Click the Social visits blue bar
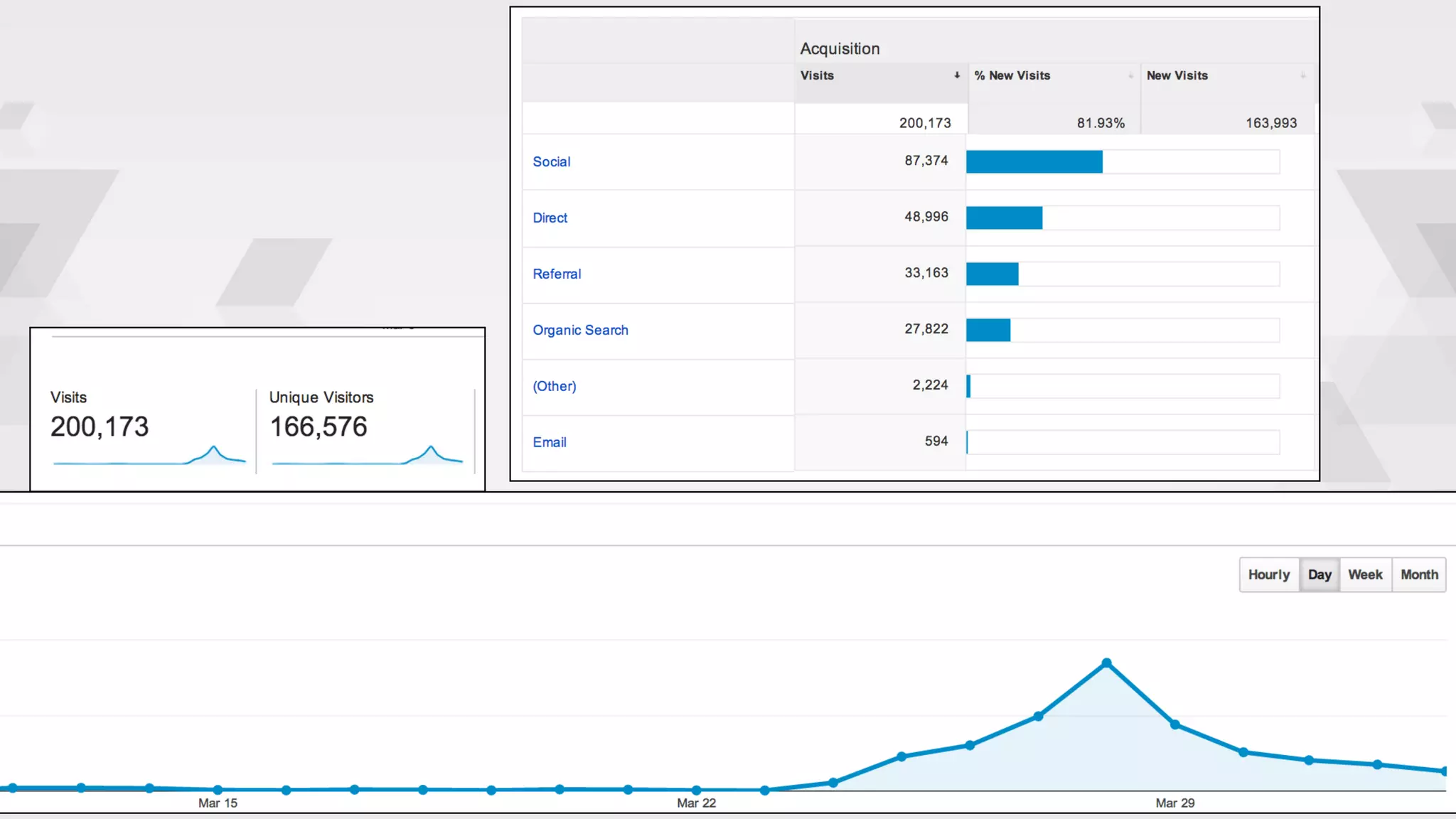 (1034, 162)
